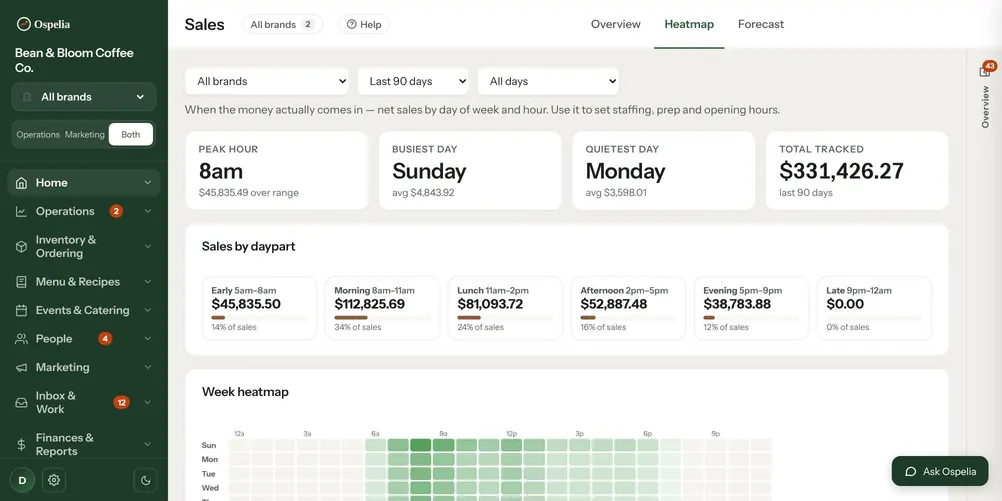Screen dimensions: 1002x501
Task: Switch to the Forecast tab
Action: point(760,24)
